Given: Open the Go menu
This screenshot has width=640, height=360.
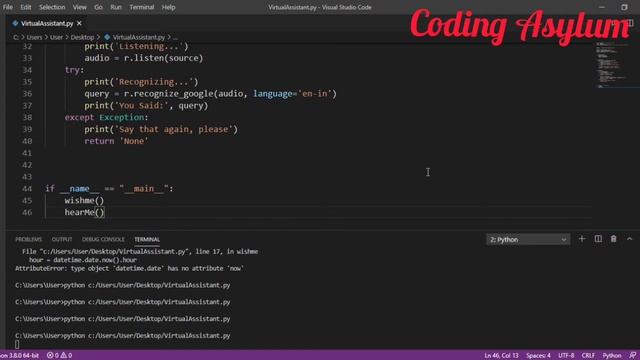Looking at the screenshot, I should [x=98, y=7].
